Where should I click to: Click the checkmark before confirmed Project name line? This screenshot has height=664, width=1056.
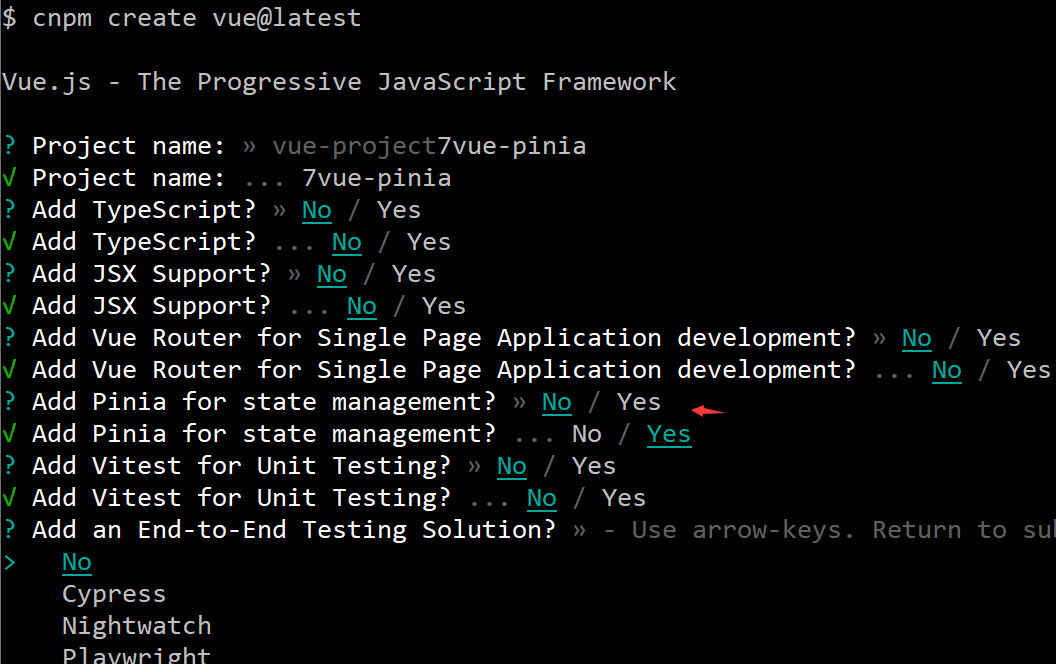[9, 178]
